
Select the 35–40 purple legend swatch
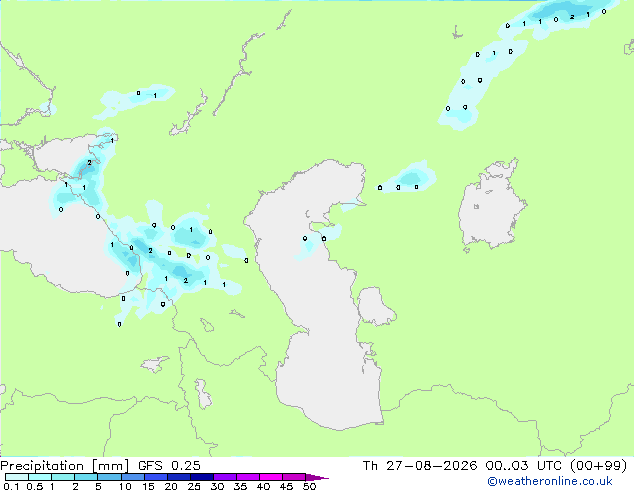pyautogui.click(x=247, y=477)
